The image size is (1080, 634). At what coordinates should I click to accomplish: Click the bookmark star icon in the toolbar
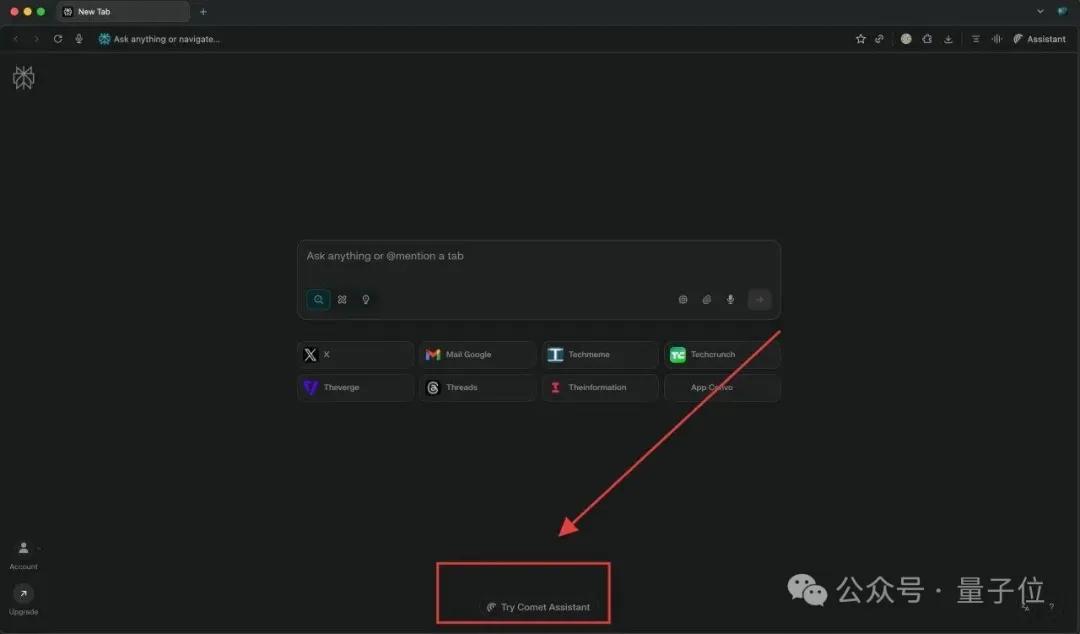pyautogui.click(x=860, y=39)
